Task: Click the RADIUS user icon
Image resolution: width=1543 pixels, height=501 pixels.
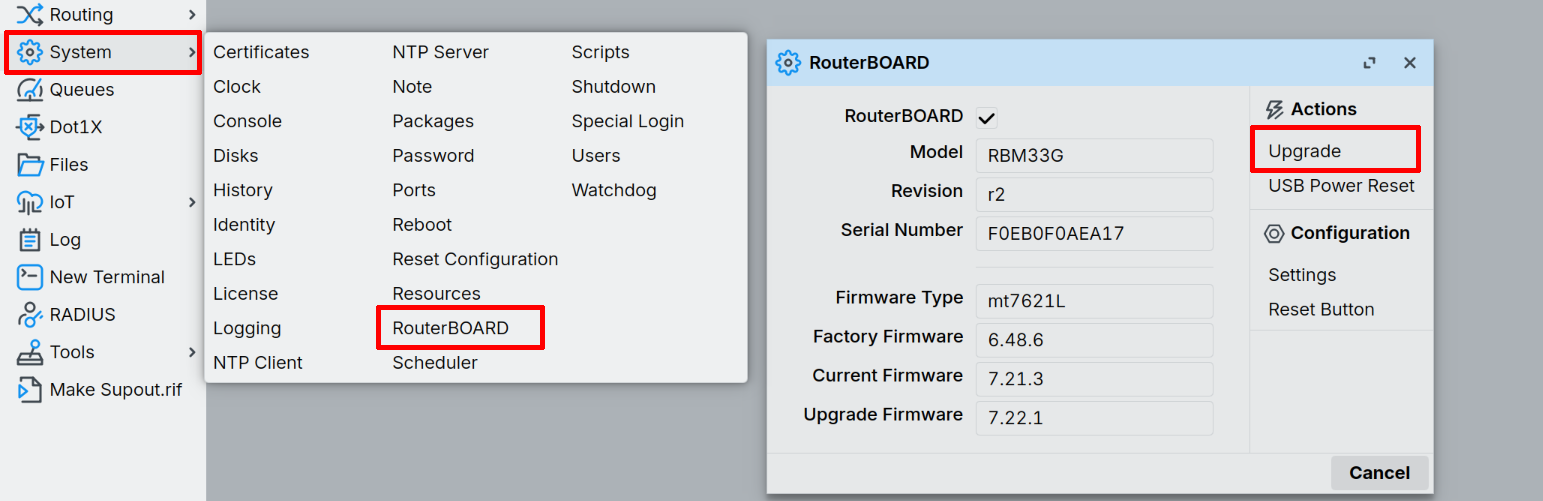Action: (30, 315)
